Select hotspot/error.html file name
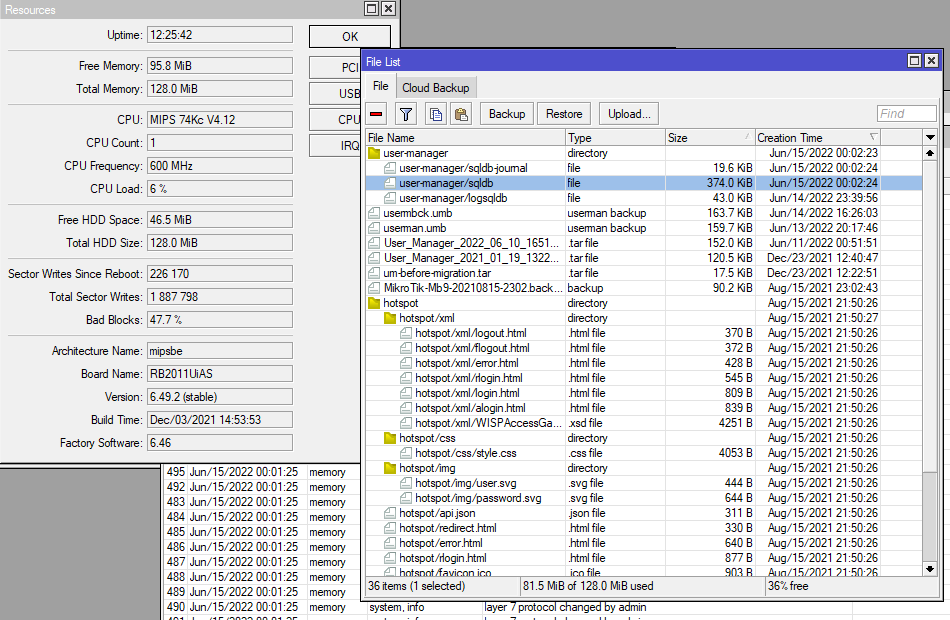 tap(441, 543)
